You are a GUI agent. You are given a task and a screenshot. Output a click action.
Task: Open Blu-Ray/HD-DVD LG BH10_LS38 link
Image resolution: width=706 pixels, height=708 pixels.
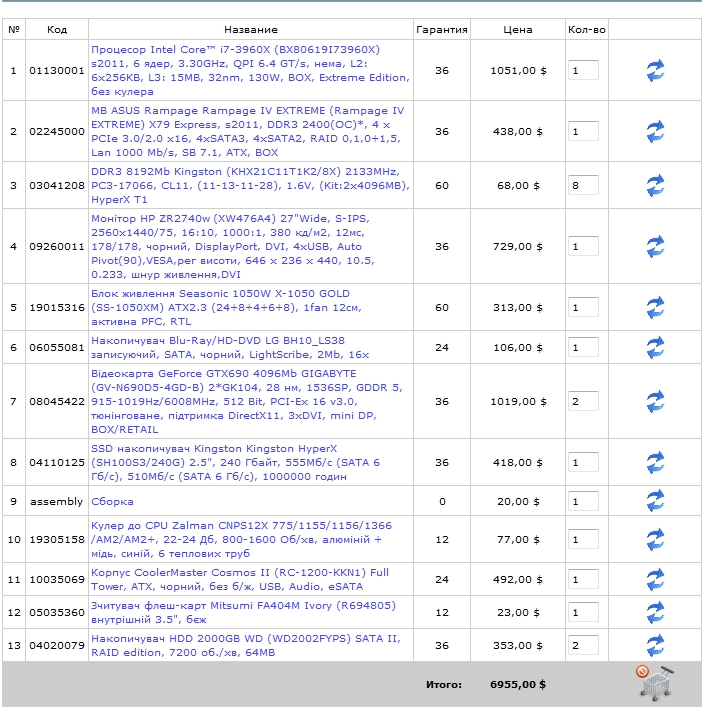tap(230, 347)
